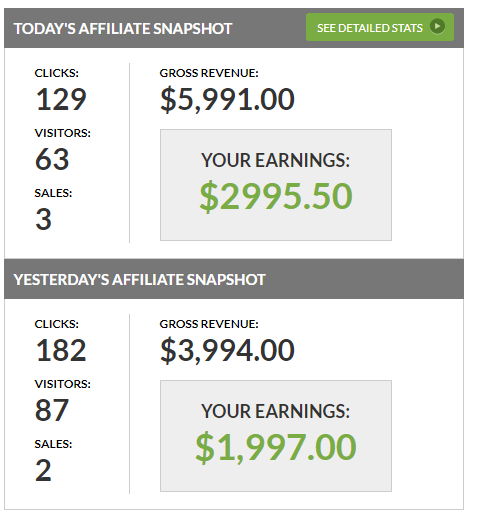
Task: Click yesterday's Sales label
Action: [53, 444]
